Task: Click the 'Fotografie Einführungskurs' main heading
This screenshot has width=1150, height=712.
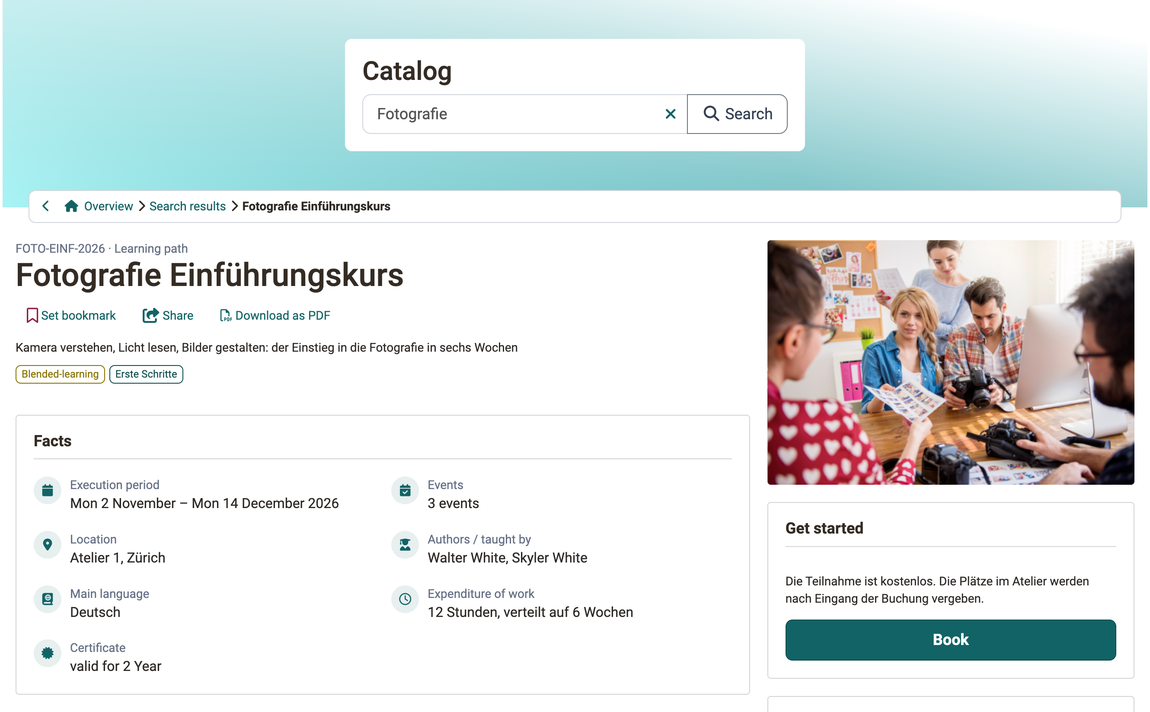Action: tap(210, 276)
